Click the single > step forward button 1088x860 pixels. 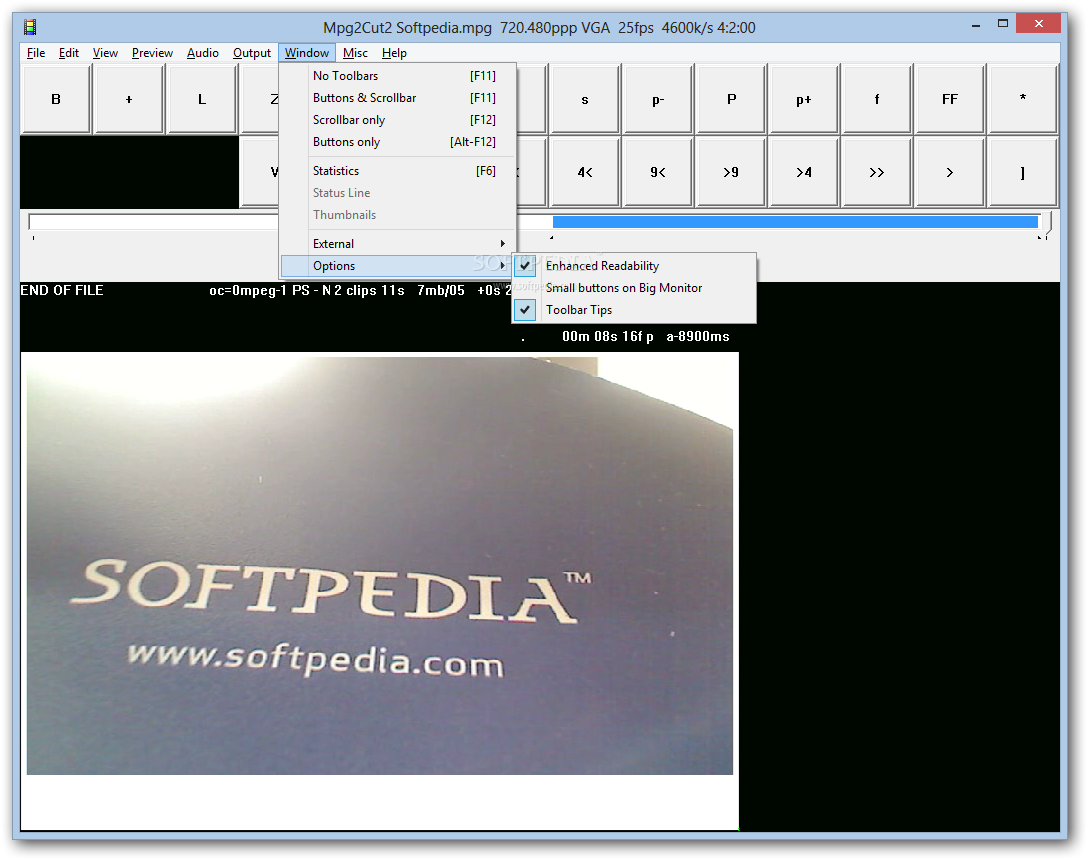950,172
